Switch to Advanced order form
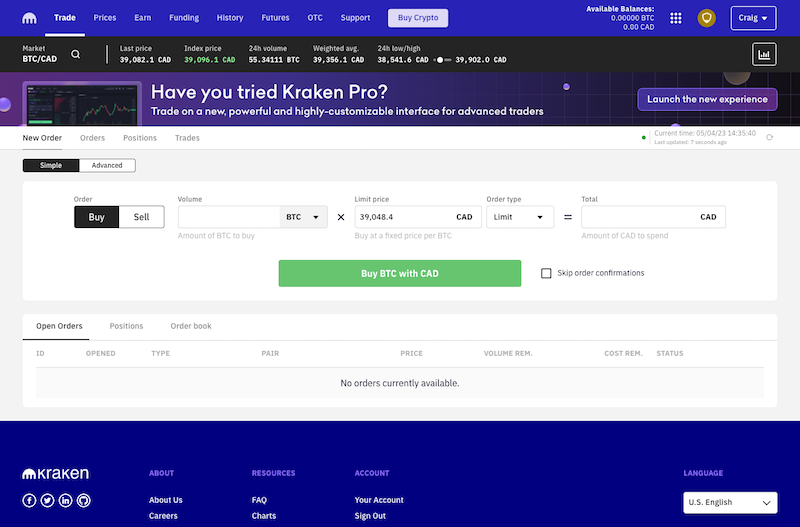 (x=107, y=165)
